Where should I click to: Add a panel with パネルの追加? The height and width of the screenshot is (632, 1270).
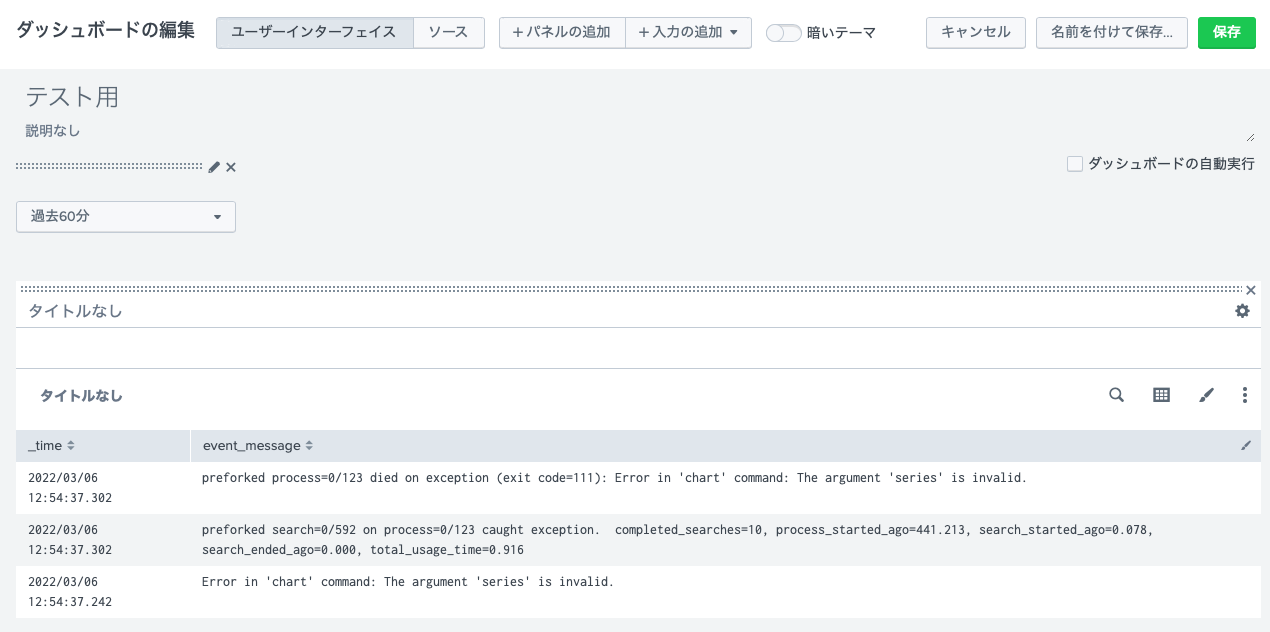562,32
